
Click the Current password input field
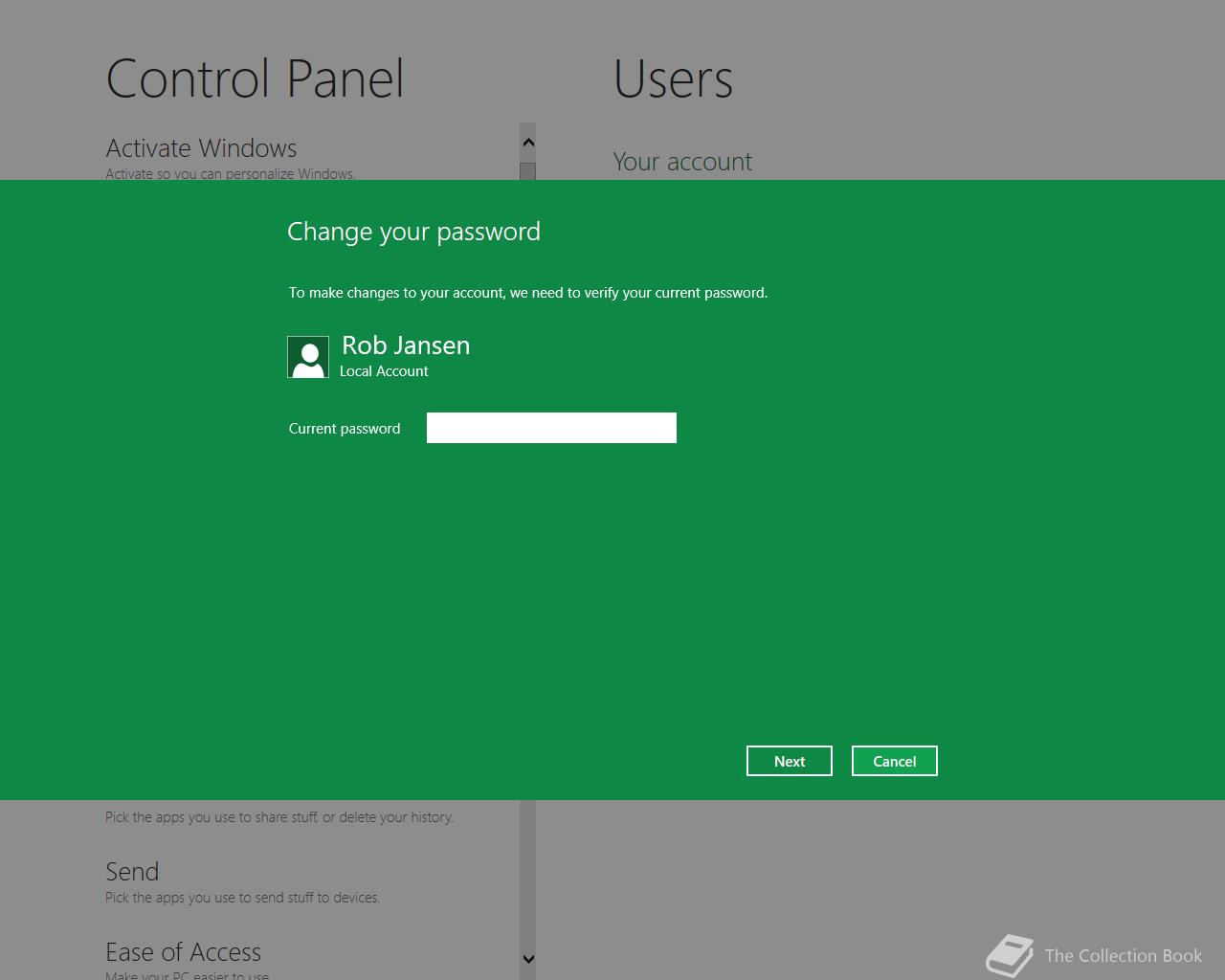[551, 428]
